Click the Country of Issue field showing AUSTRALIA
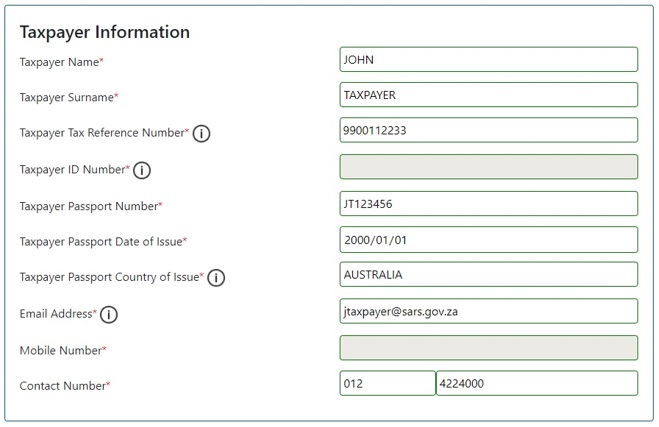Screen dimensions: 659x427 pyautogui.click(x=488, y=274)
